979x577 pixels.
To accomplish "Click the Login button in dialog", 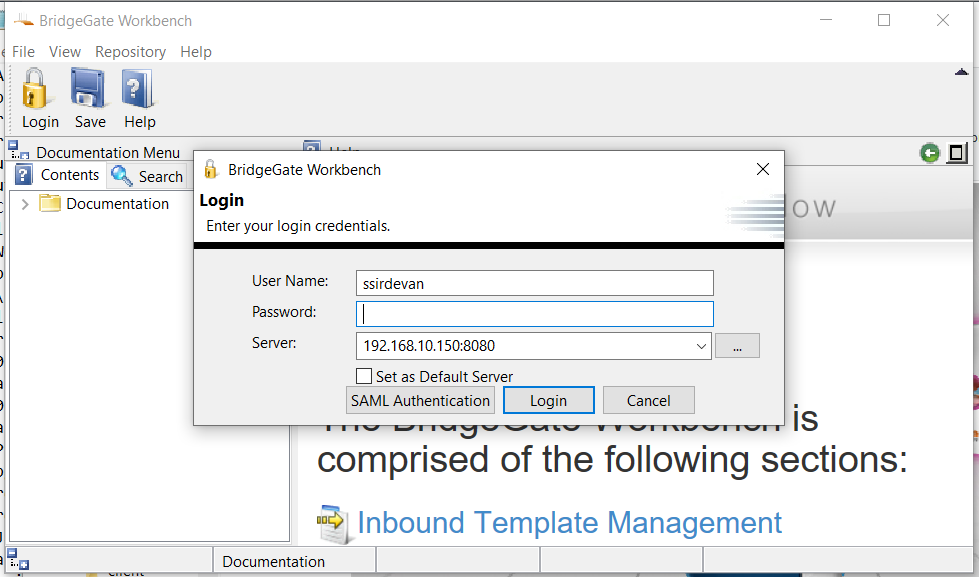I will 549,400.
